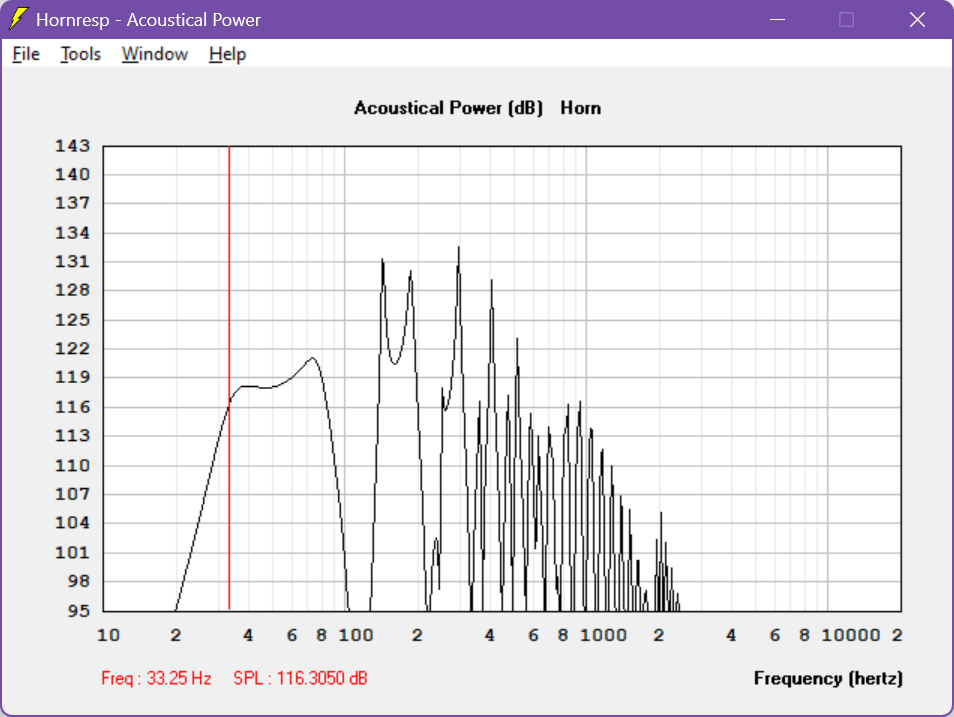Click the red frequency marker line
The width and height of the screenshot is (954, 717).
tap(229, 377)
